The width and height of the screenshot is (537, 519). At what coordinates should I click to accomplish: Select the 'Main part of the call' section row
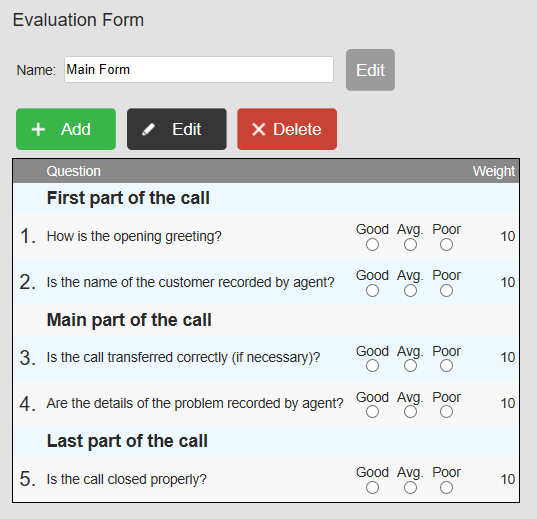(266, 320)
